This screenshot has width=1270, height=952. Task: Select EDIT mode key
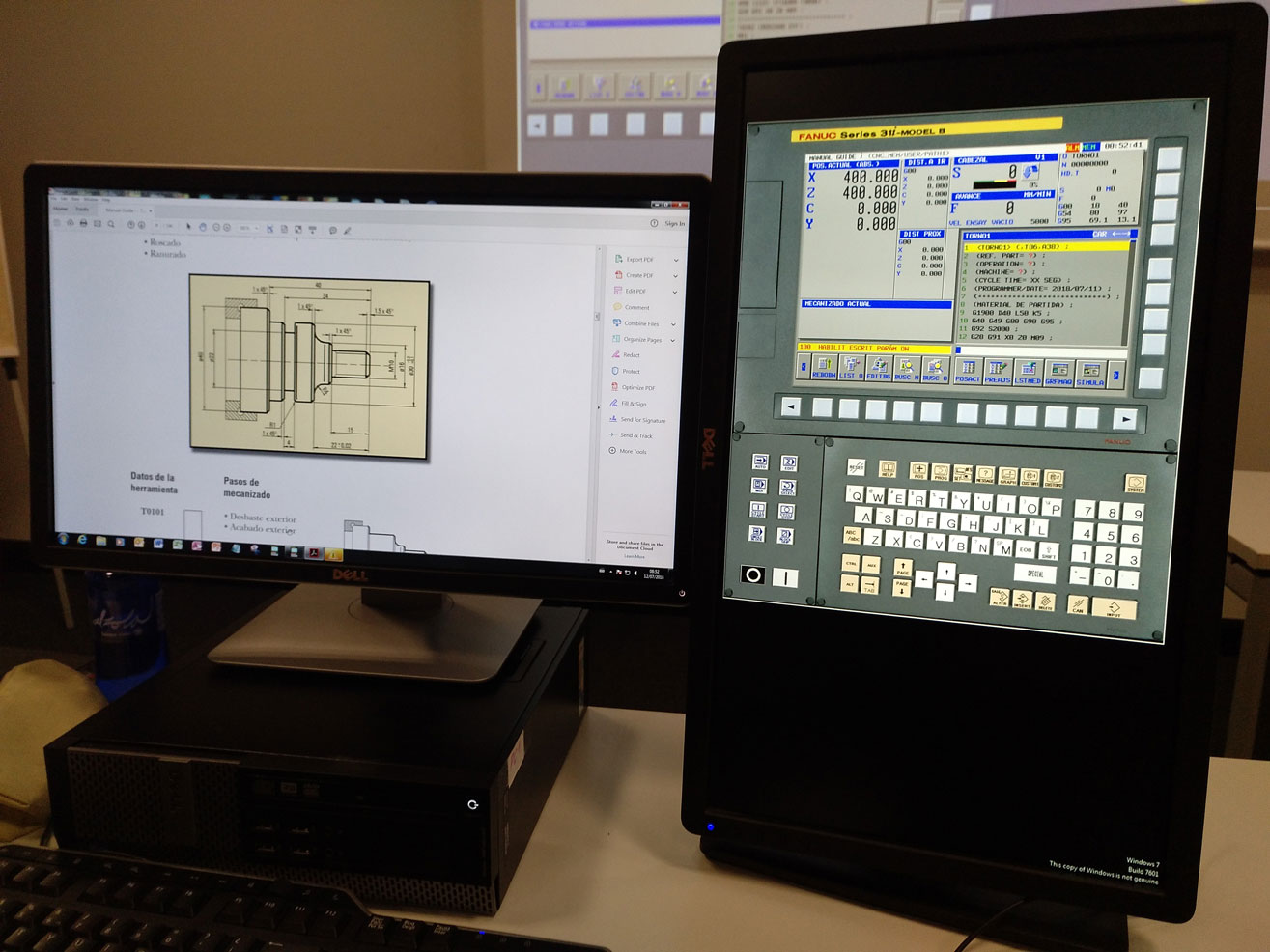(x=789, y=463)
